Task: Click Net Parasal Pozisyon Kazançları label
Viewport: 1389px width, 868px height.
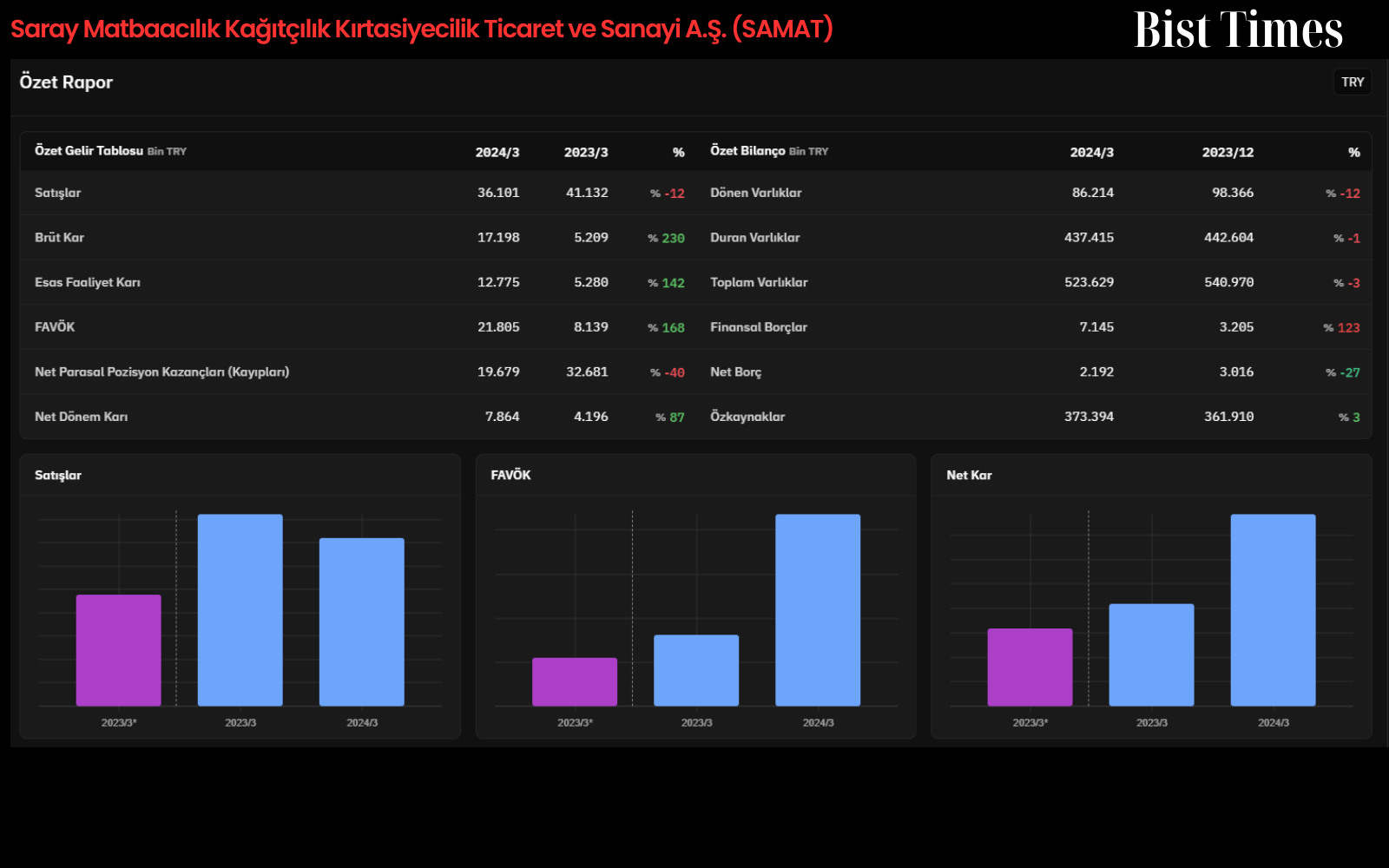Action: click(x=161, y=372)
